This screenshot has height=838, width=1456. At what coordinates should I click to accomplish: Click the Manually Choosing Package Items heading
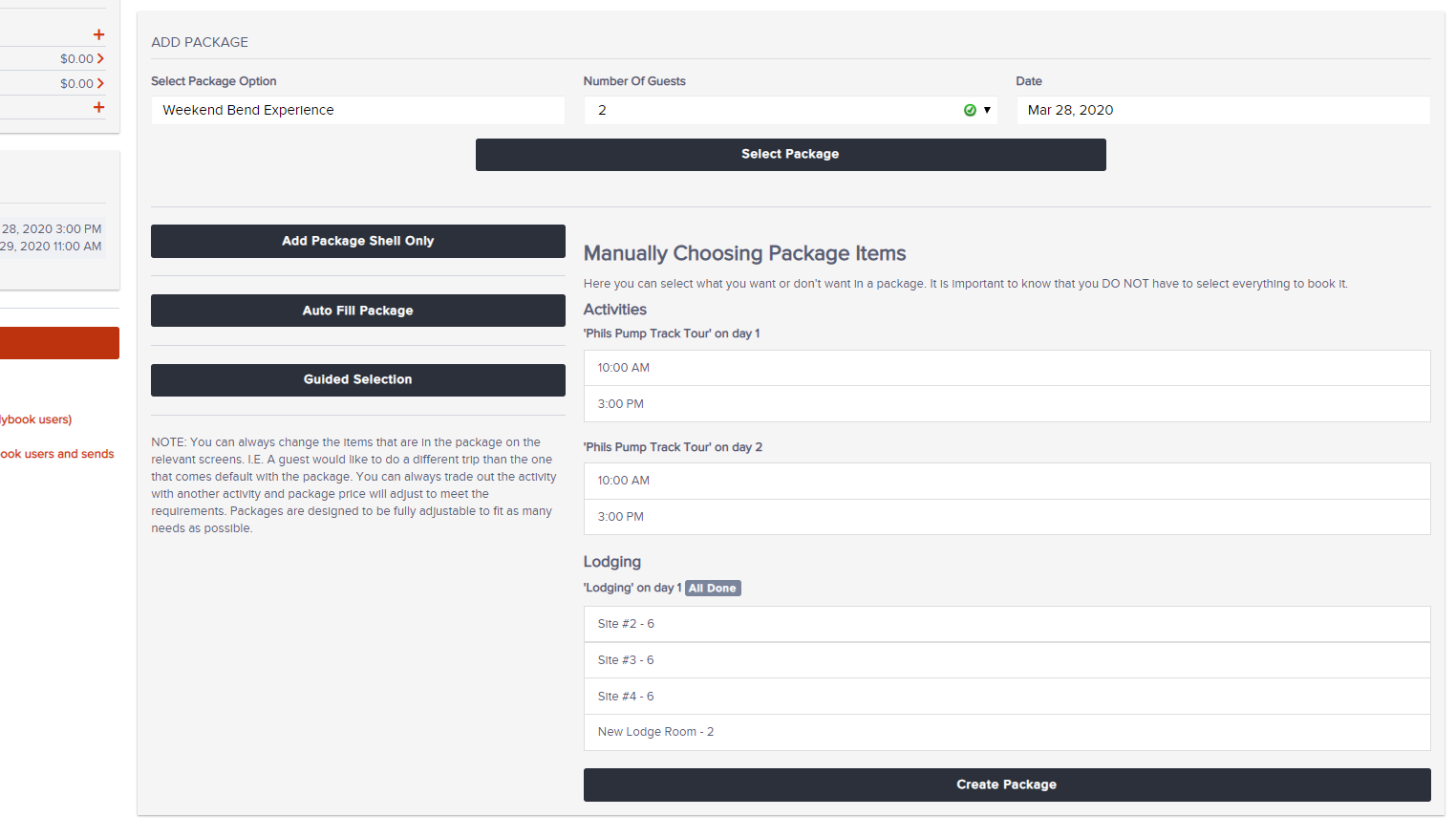click(744, 253)
